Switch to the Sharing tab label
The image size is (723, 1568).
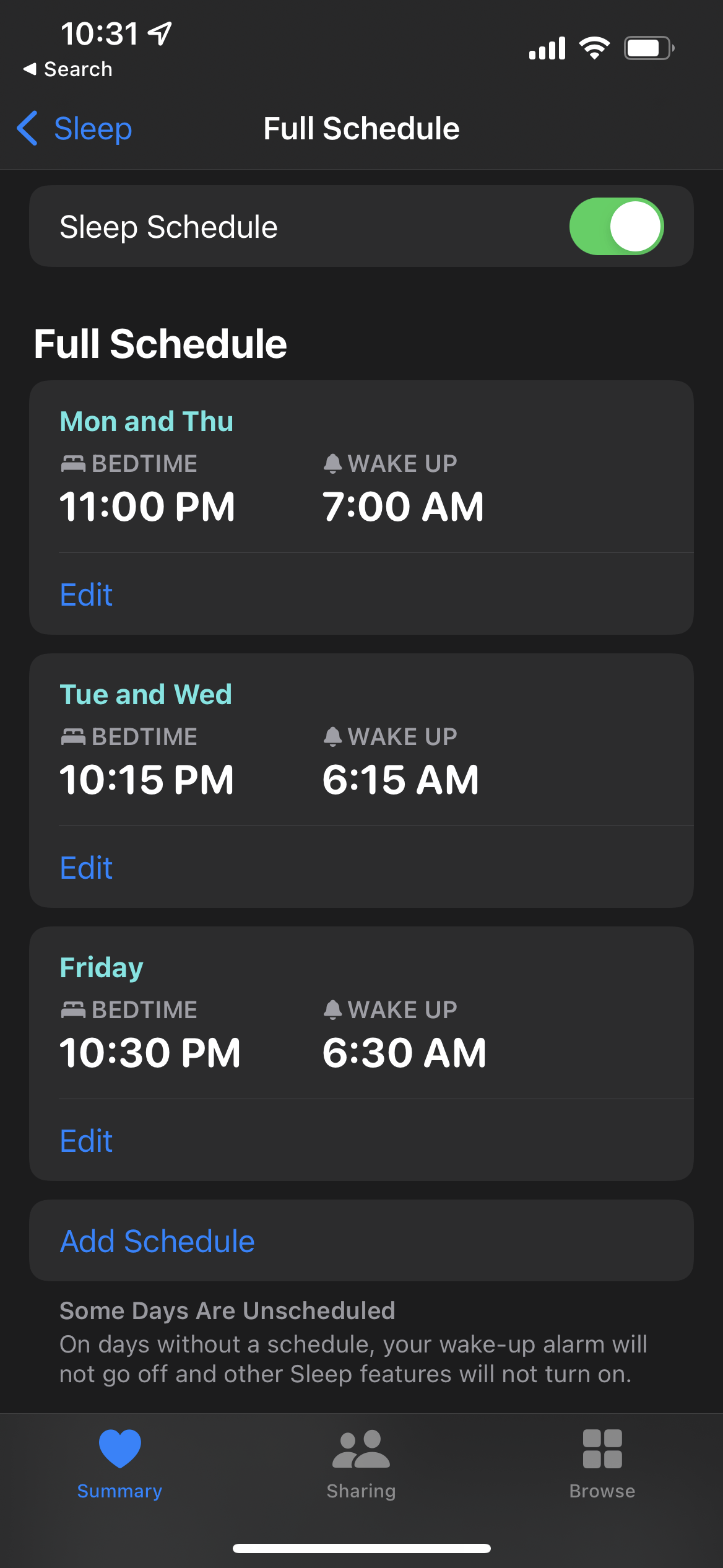(x=361, y=1491)
